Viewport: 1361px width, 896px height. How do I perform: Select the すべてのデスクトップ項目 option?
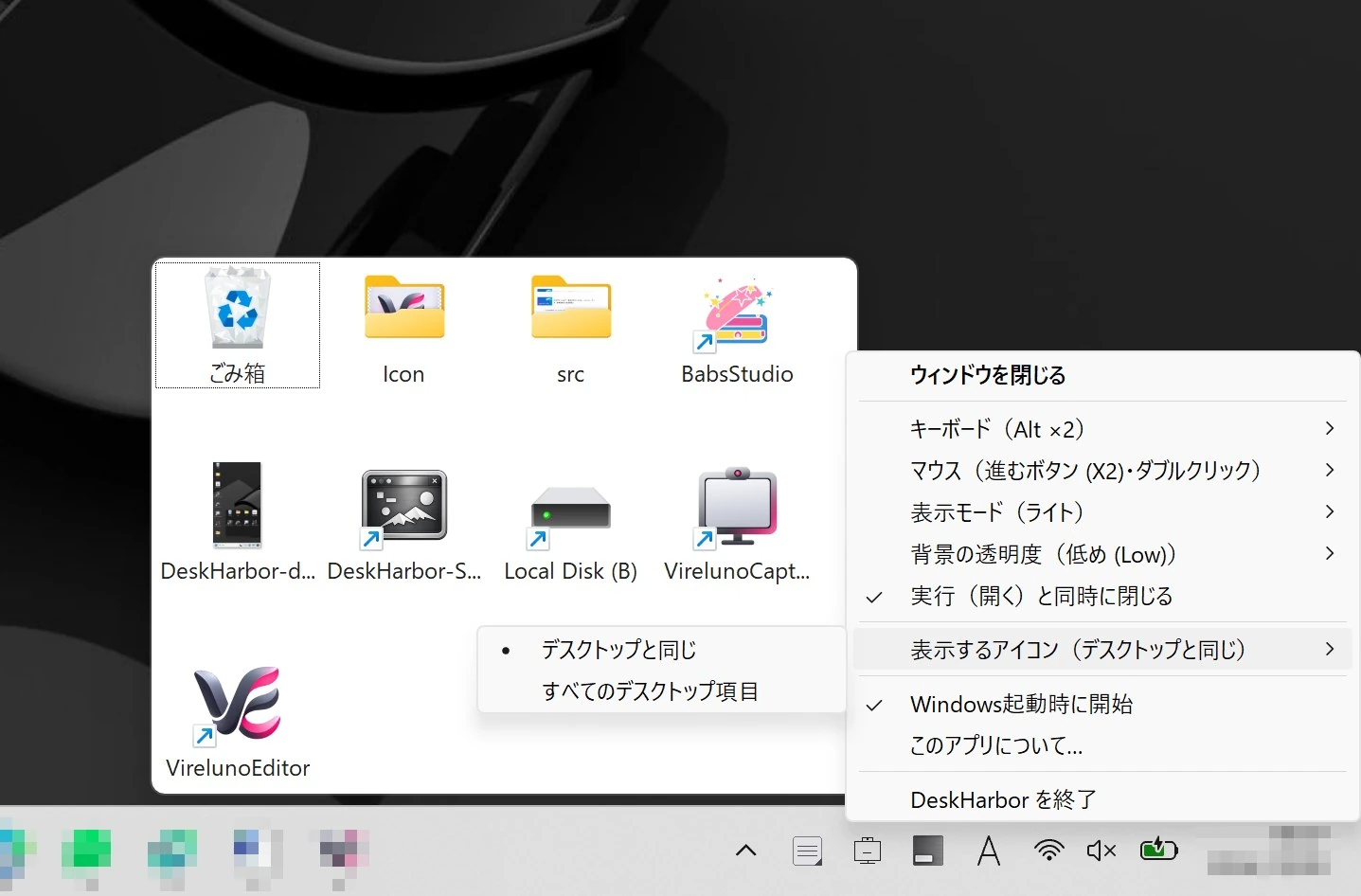coord(661,691)
